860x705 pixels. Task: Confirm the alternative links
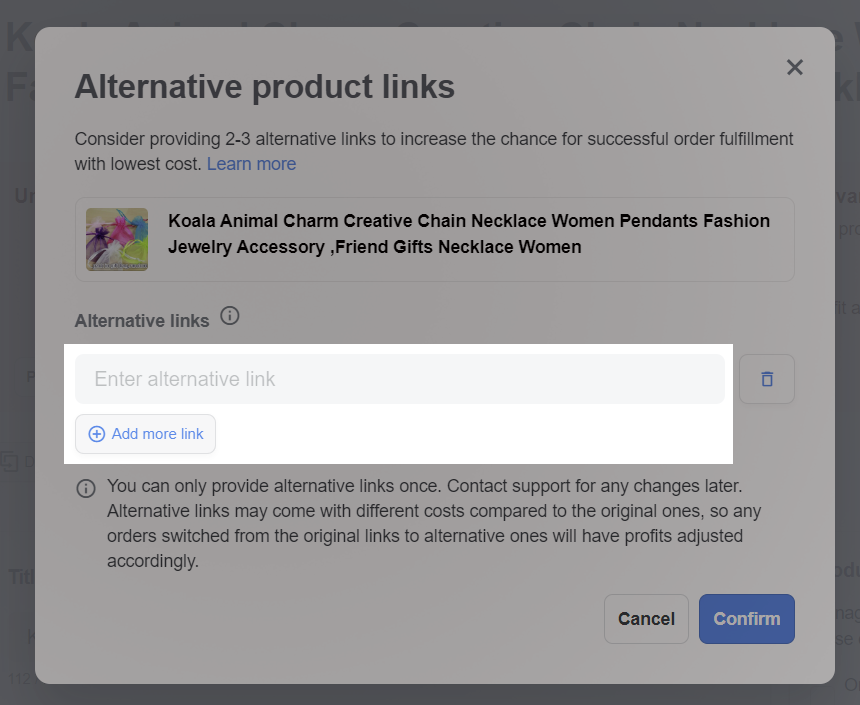click(x=746, y=619)
